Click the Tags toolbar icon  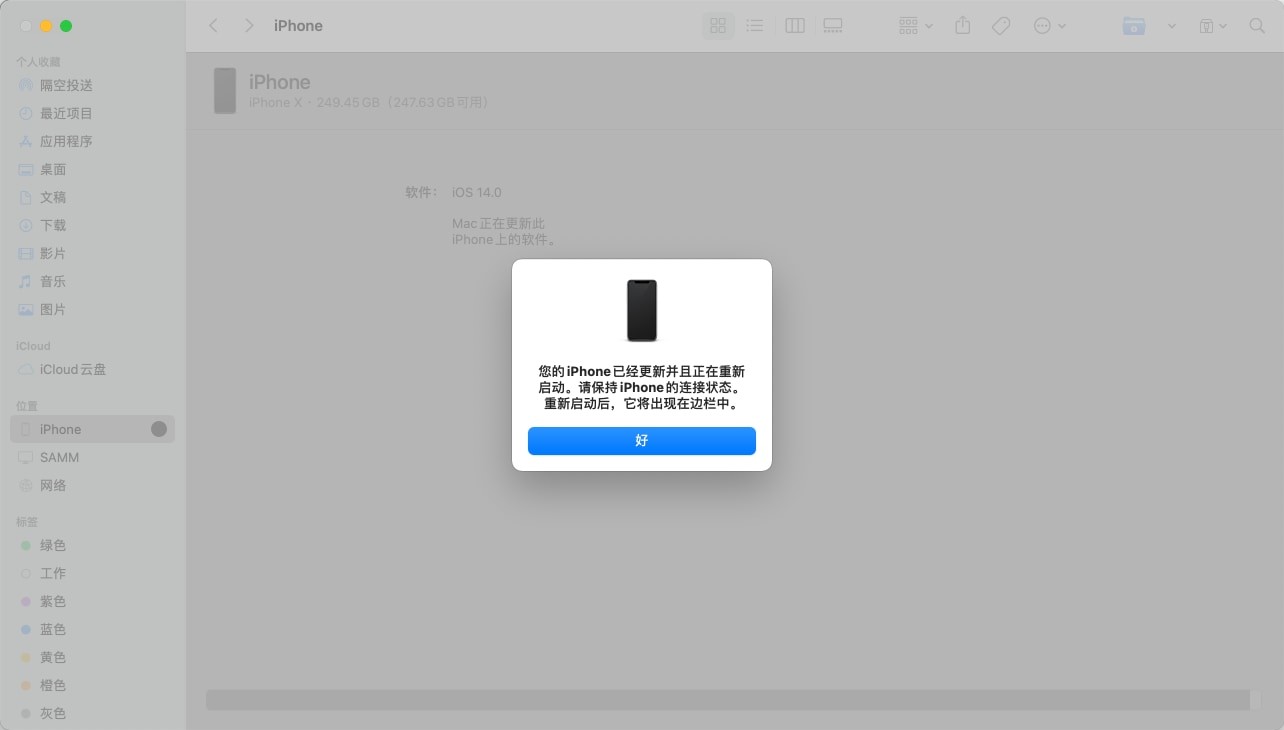click(1001, 26)
